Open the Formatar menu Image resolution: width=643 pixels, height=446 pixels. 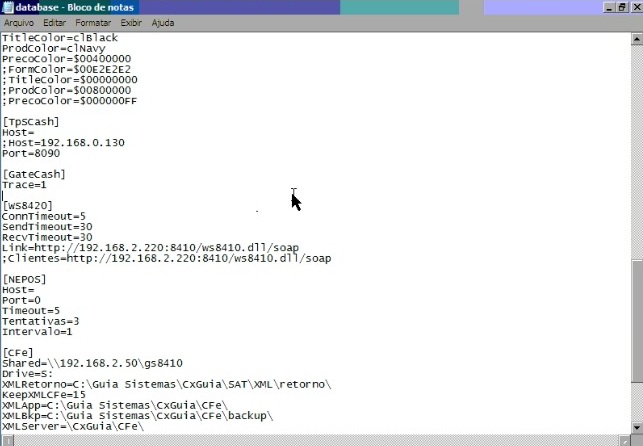point(92,22)
